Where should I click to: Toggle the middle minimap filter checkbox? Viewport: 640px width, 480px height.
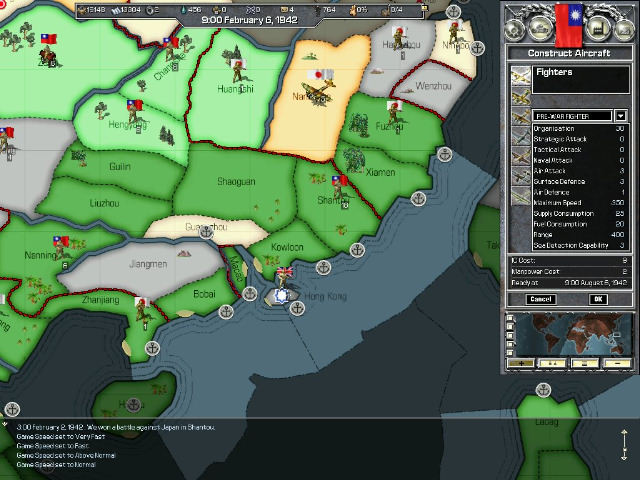(x=511, y=335)
